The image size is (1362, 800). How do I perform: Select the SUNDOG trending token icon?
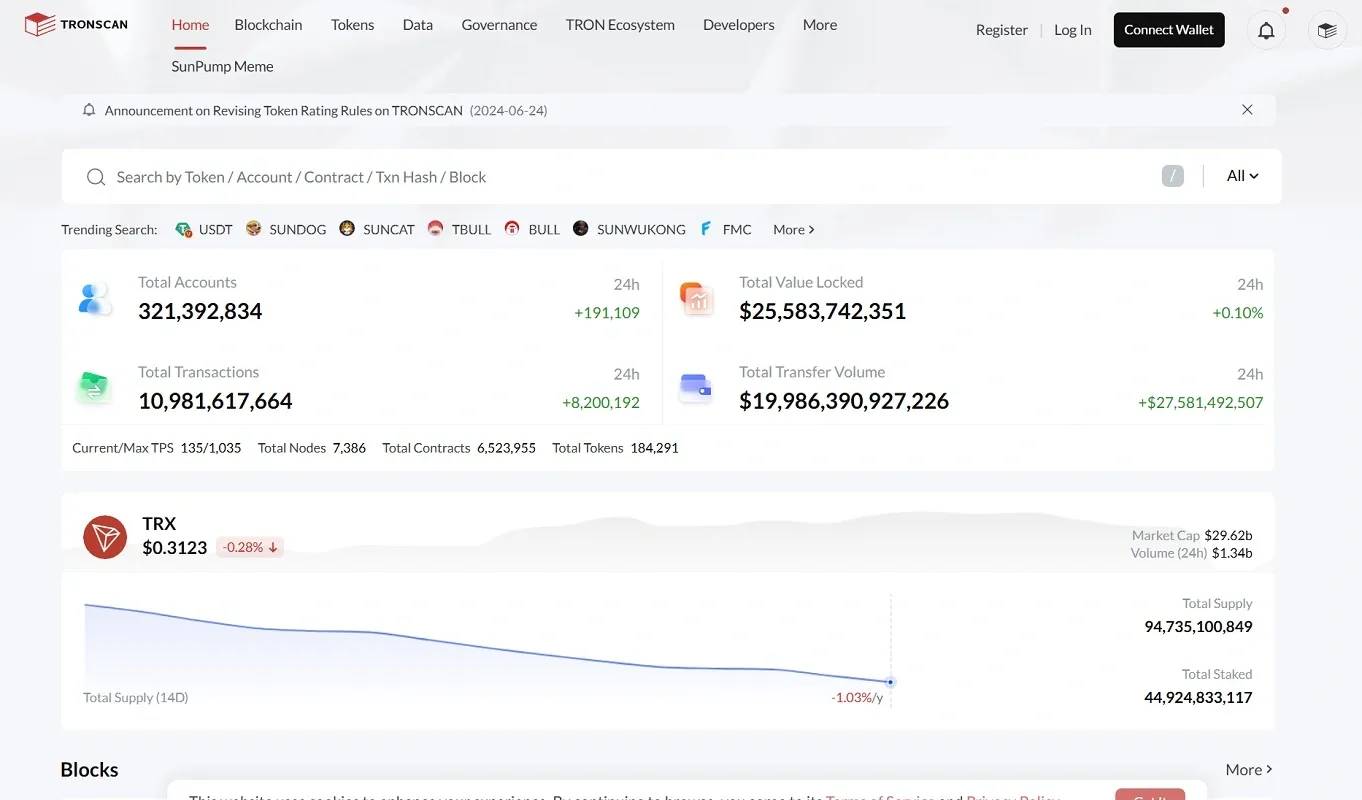click(x=254, y=229)
